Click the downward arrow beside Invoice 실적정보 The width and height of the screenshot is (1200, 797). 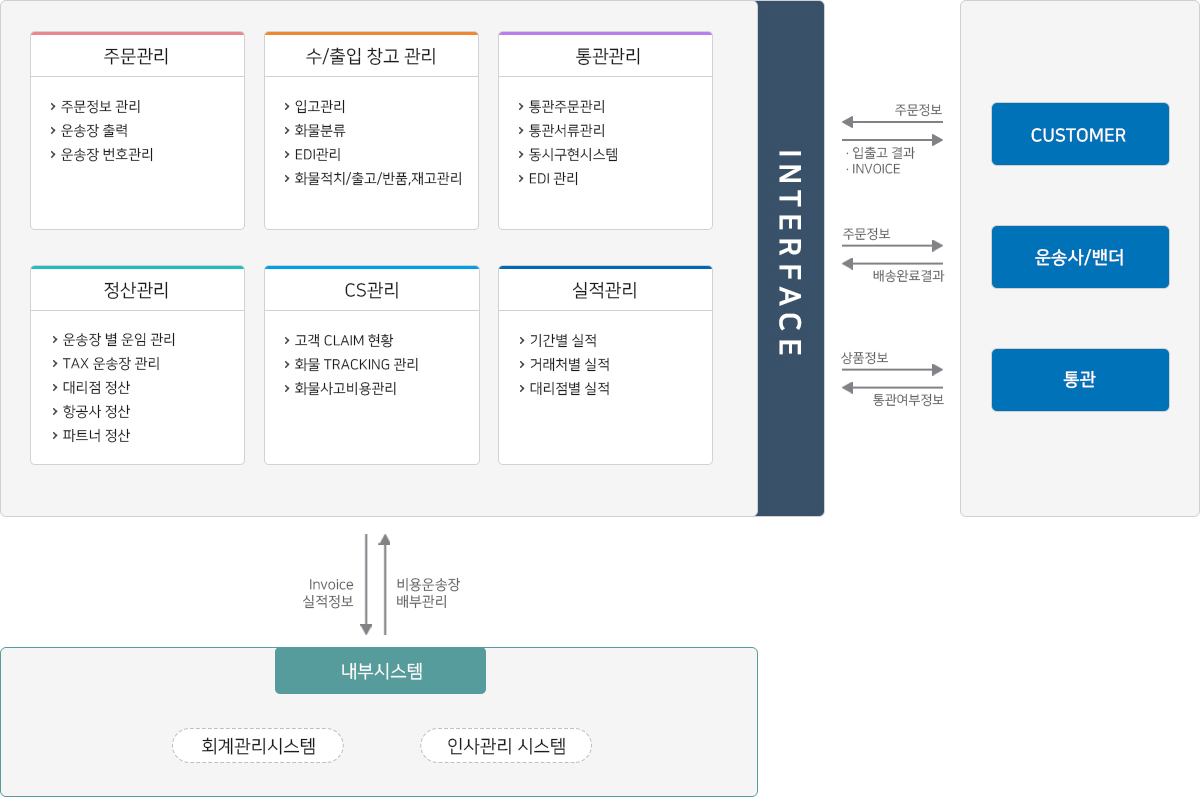point(366,585)
